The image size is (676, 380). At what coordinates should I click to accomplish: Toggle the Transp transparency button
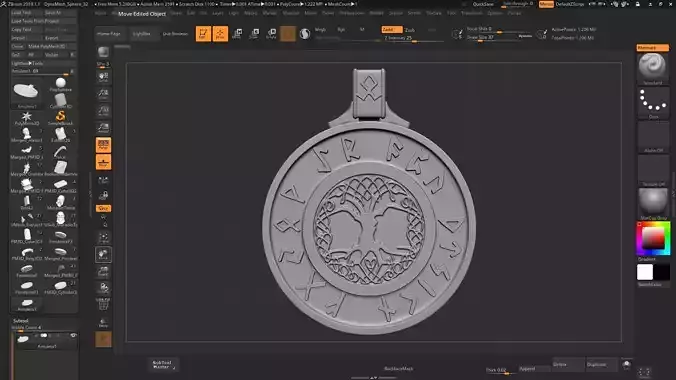(x=103, y=323)
